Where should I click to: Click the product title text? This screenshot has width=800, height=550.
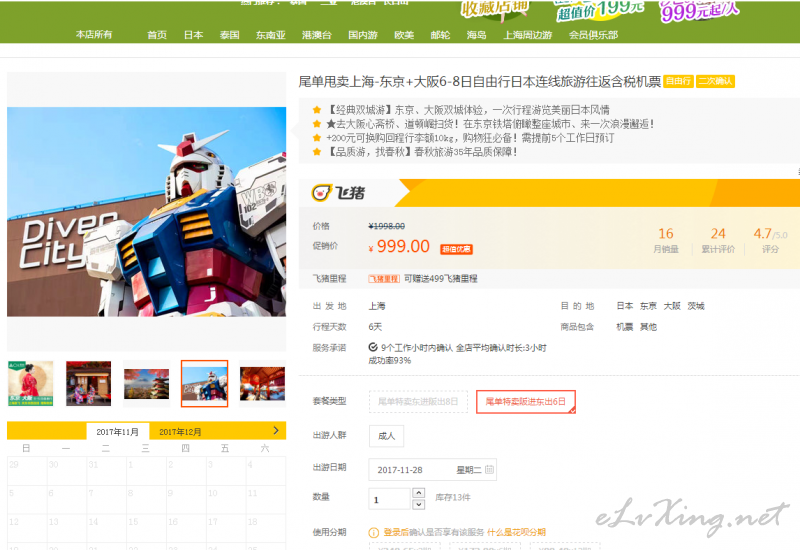pyautogui.click(x=480, y=82)
